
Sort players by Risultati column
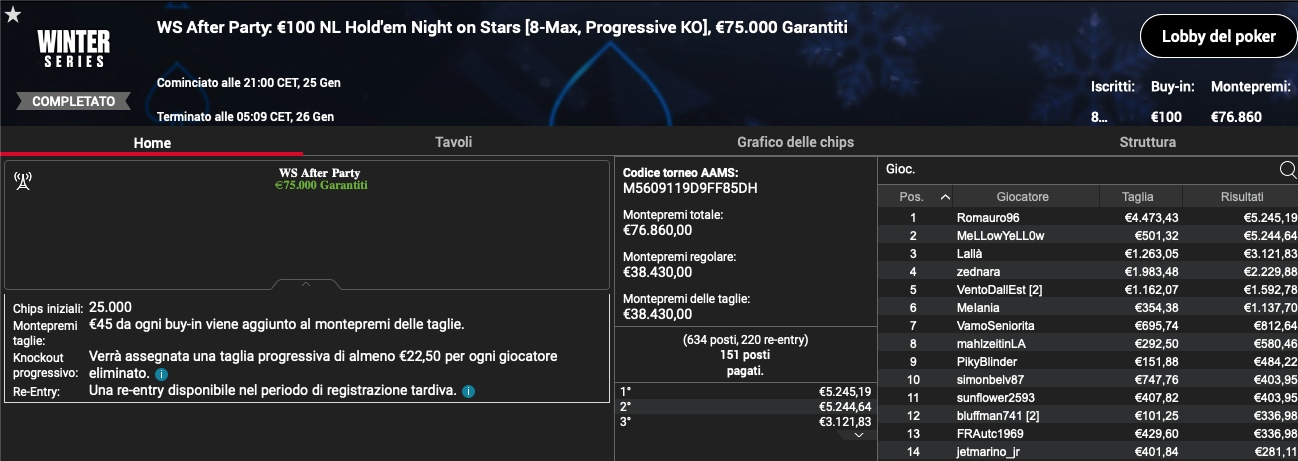(x=1241, y=197)
